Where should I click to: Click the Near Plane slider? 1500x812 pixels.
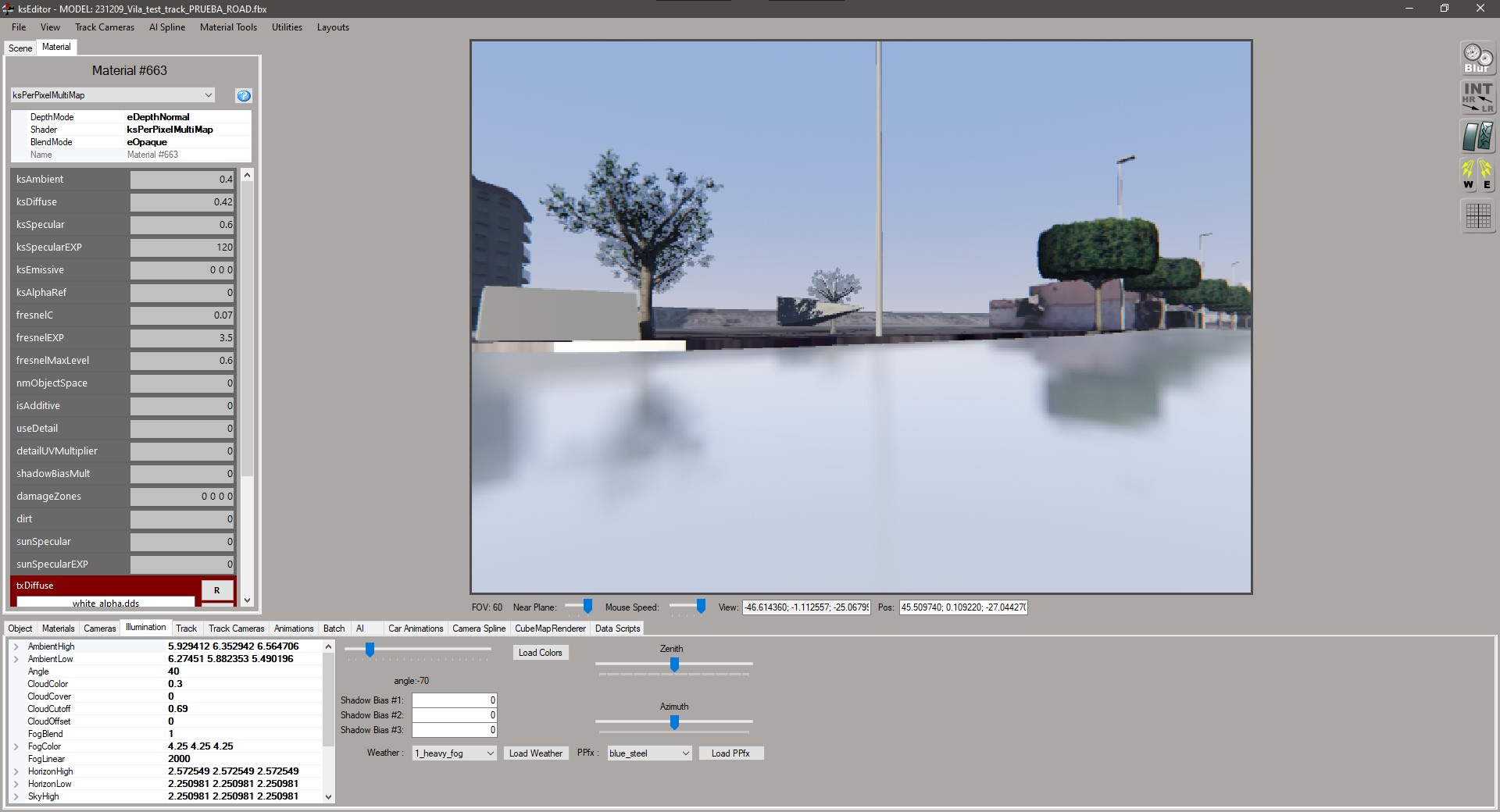pos(580,607)
